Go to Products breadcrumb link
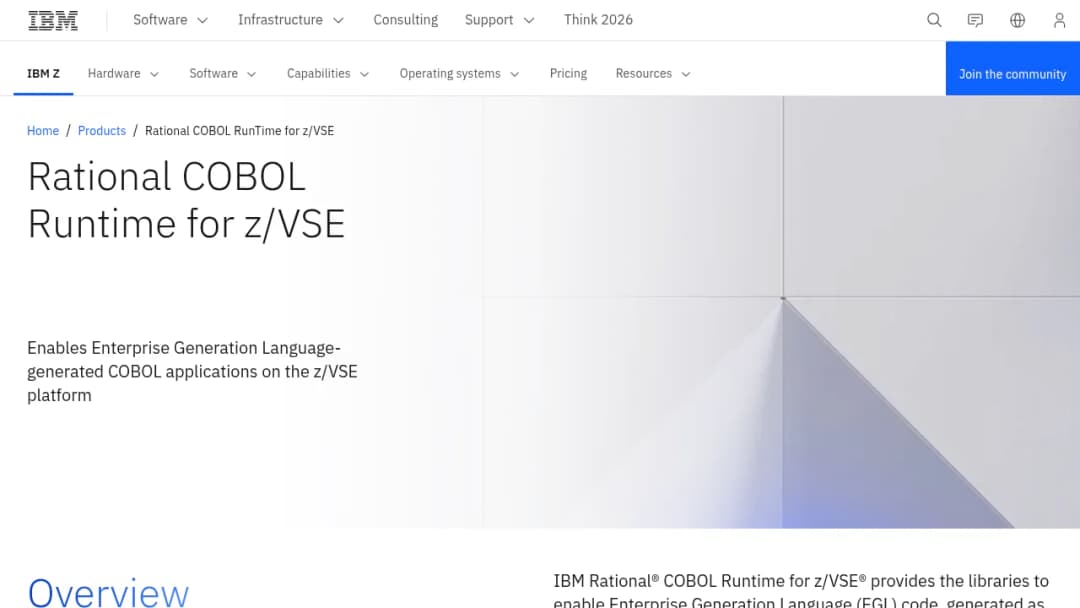This screenshot has width=1080, height=608. (x=102, y=131)
